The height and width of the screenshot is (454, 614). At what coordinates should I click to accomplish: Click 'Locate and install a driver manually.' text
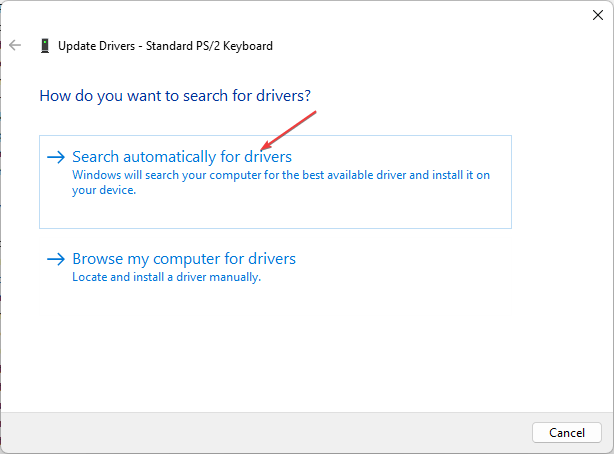click(166, 277)
